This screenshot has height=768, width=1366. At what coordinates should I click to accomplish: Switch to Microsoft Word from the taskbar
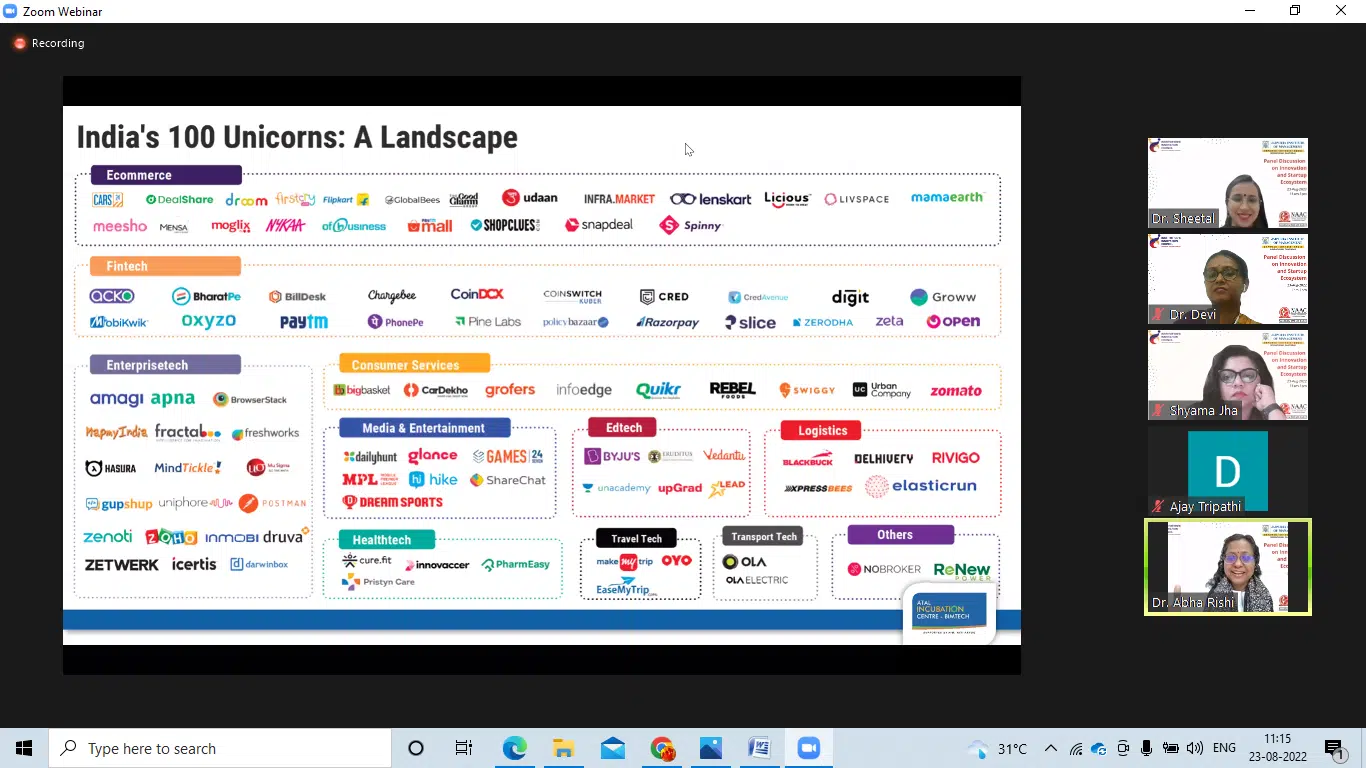[760, 748]
